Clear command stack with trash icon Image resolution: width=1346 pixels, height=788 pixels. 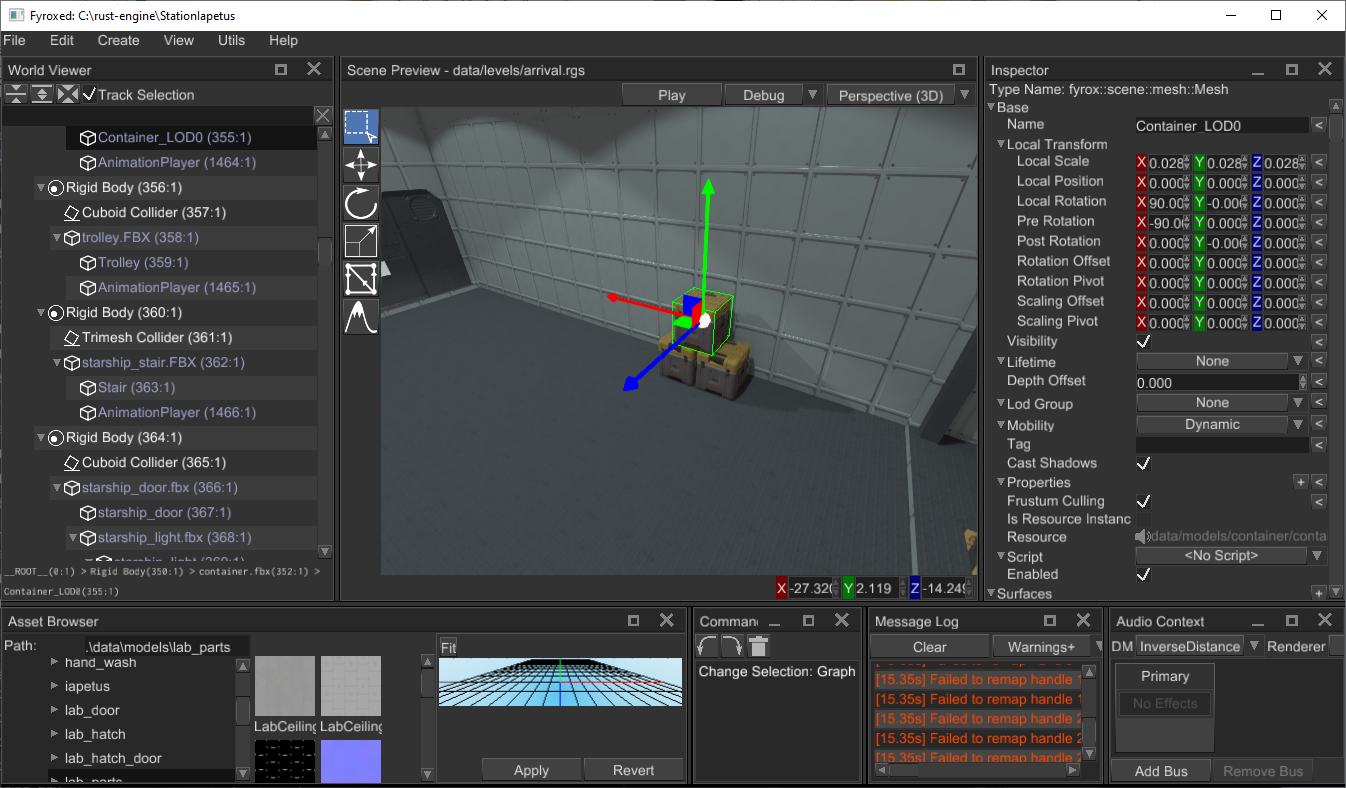(x=759, y=646)
